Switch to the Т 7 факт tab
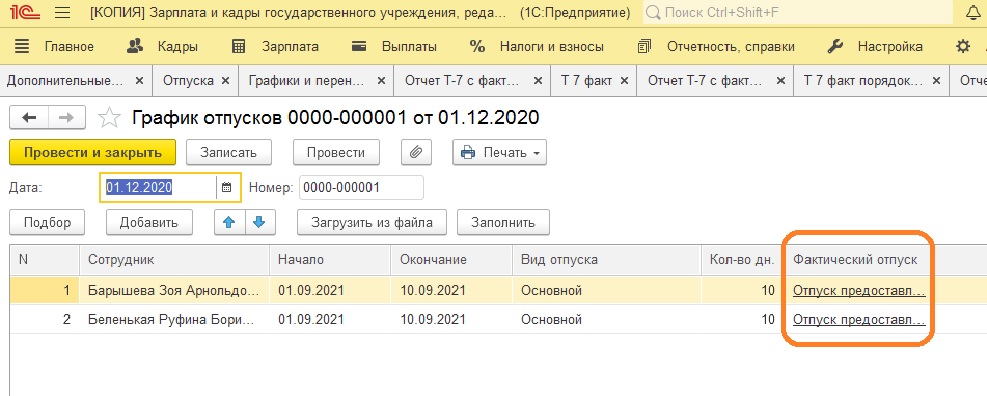The image size is (987, 396). click(587, 81)
